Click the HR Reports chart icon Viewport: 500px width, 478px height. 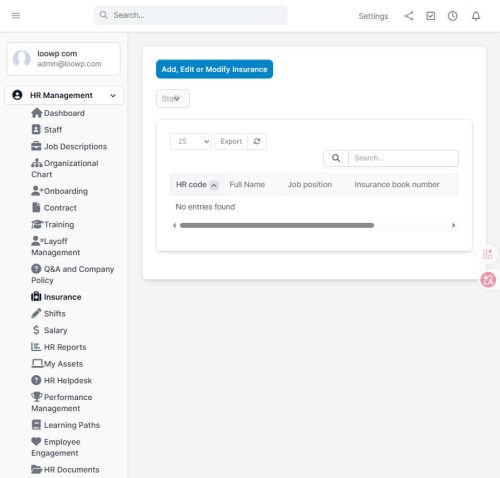pyautogui.click(x=36, y=347)
